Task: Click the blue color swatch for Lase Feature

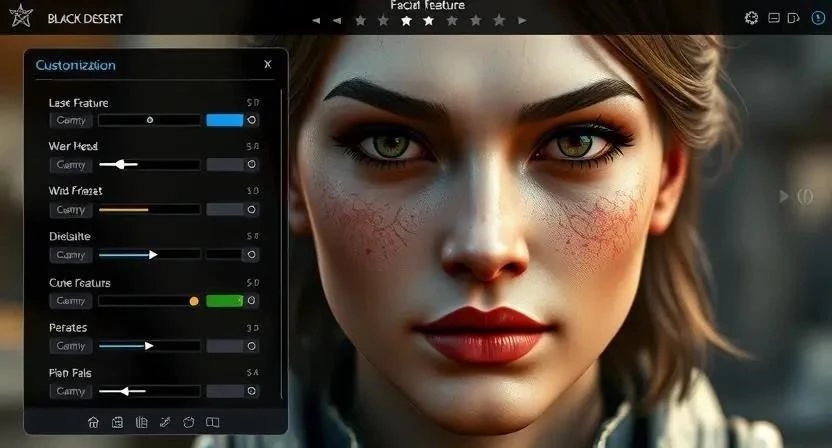Action: [224, 120]
